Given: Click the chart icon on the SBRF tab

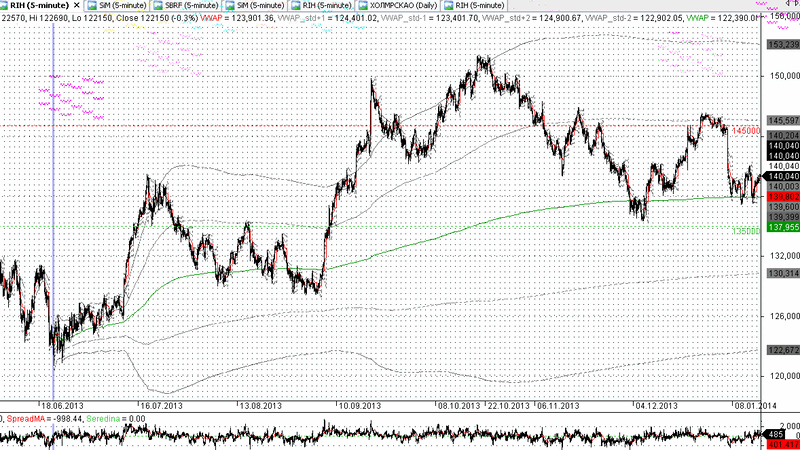Looking at the screenshot, I should 158,5.
